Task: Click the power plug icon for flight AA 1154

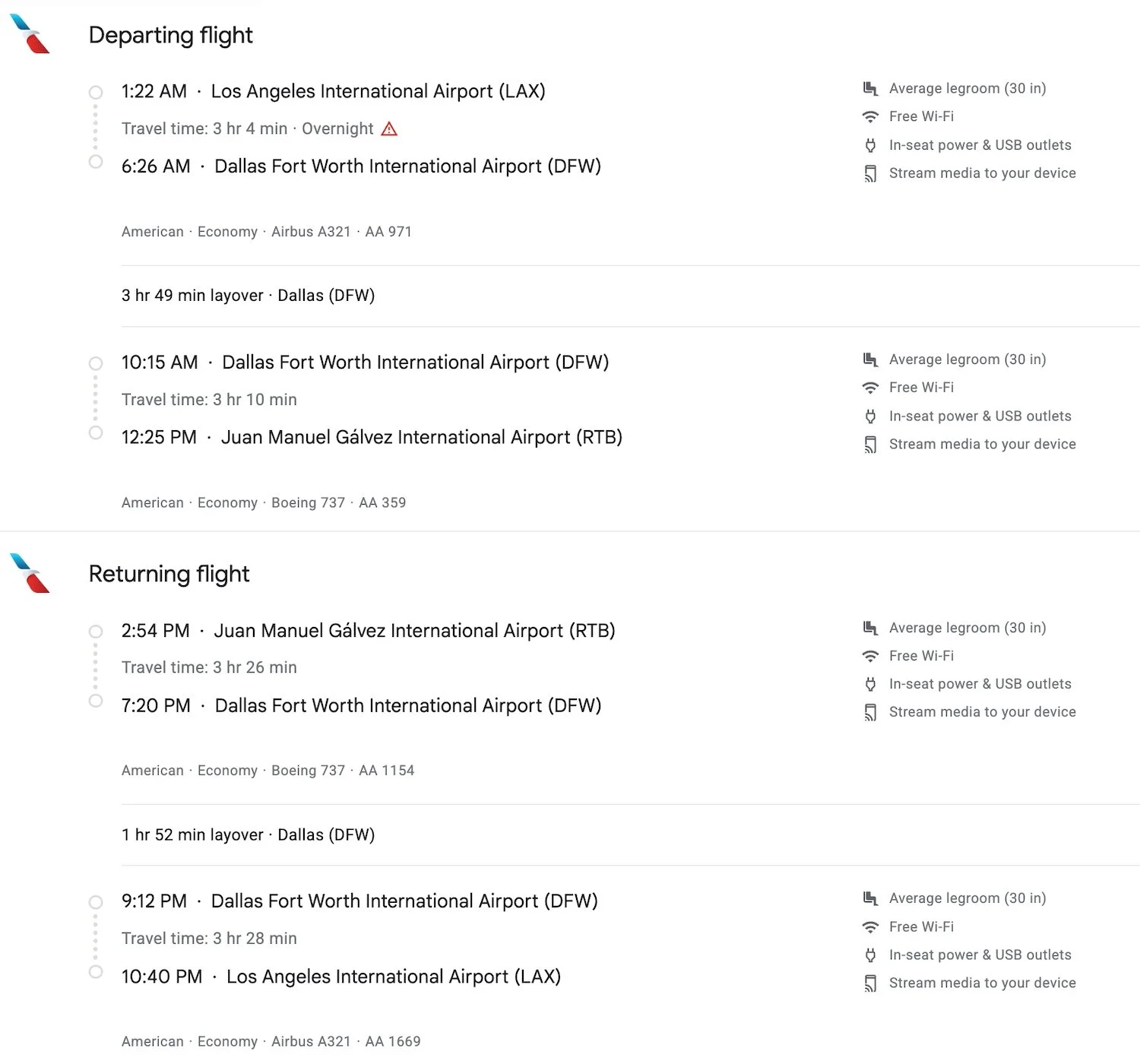Action: [x=870, y=684]
